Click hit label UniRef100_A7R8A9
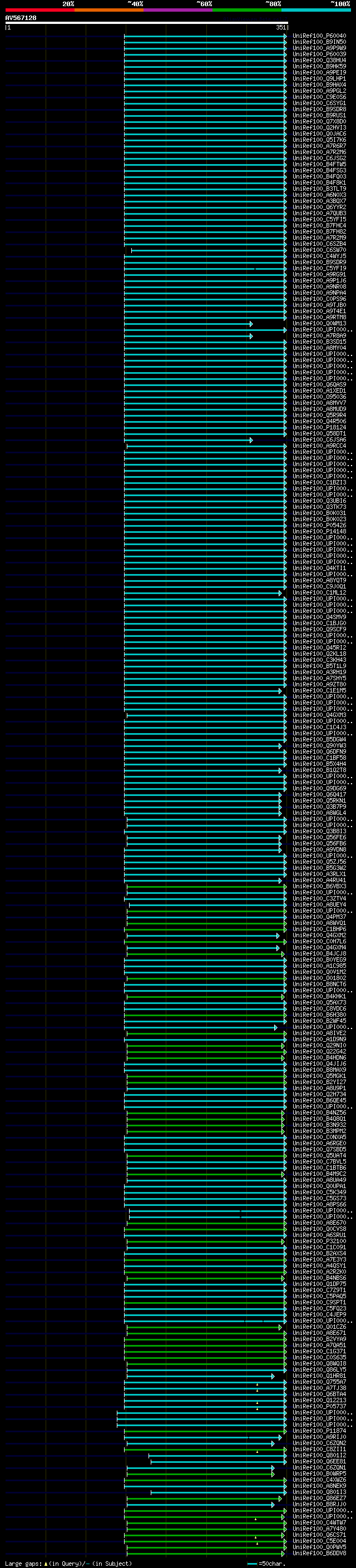This screenshot has width=356, height=1568. [x=319, y=336]
